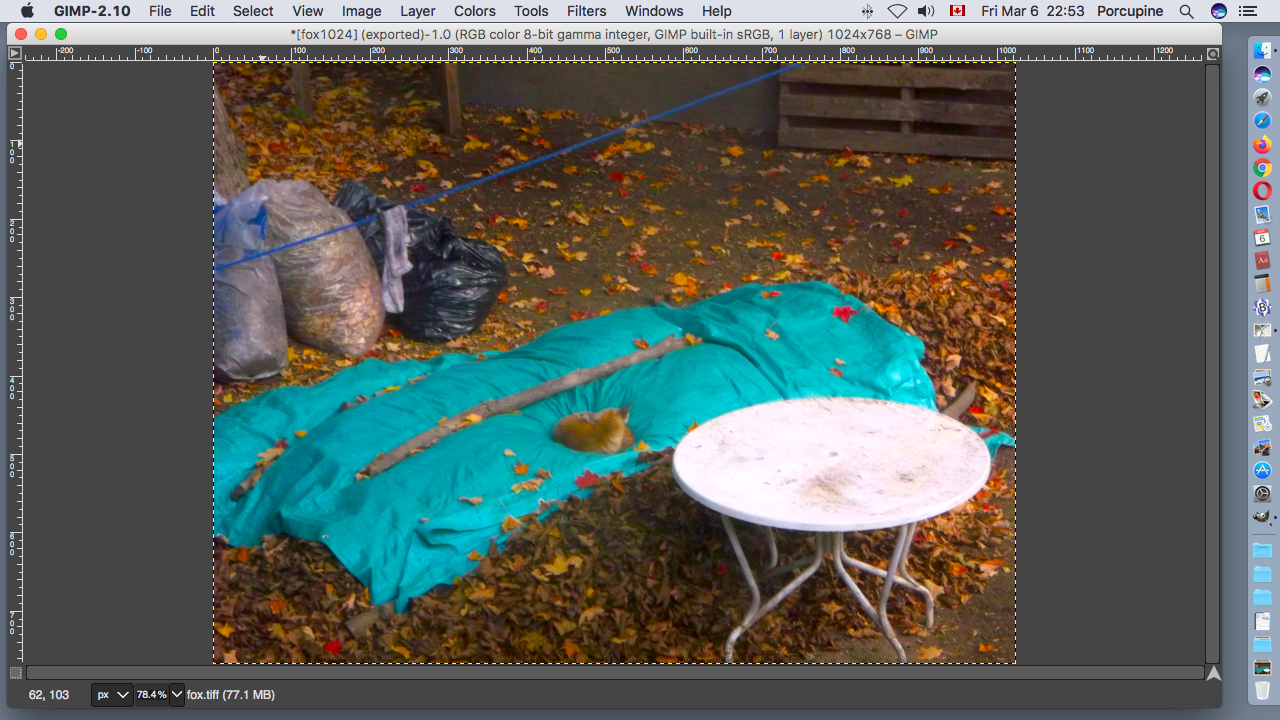Open the Trash in the Dock
This screenshot has width=1280, height=720.
(1262, 690)
